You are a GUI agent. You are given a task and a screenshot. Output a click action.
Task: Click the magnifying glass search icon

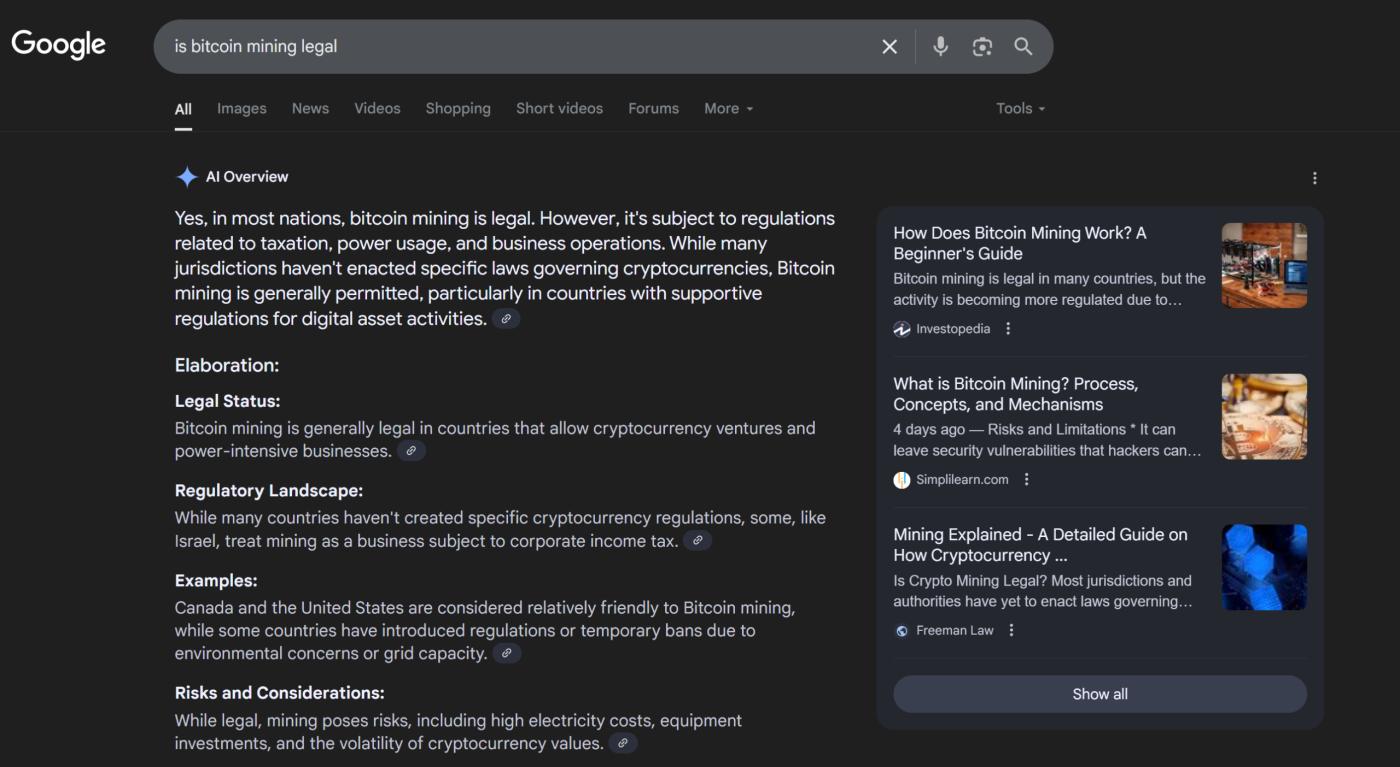1023,47
